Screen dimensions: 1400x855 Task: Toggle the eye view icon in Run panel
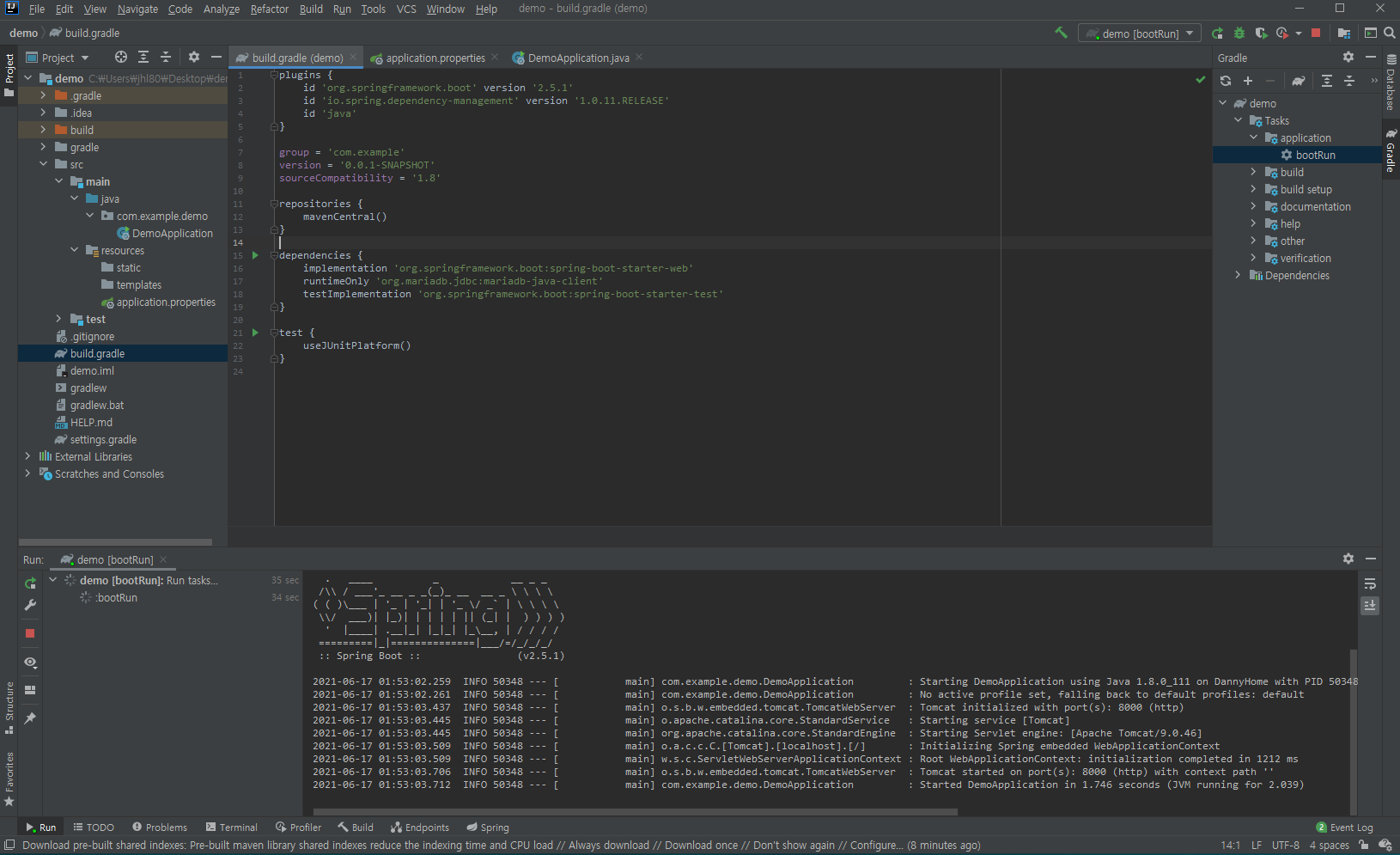pyautogui.click(x=30, y=663)
